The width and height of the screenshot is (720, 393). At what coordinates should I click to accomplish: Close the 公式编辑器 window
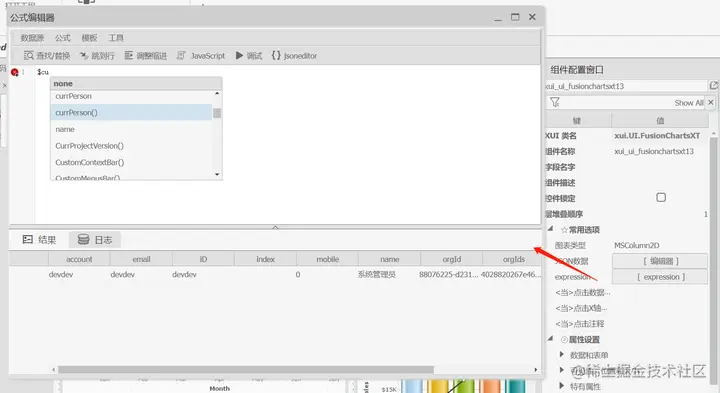(x=532, y=17)
